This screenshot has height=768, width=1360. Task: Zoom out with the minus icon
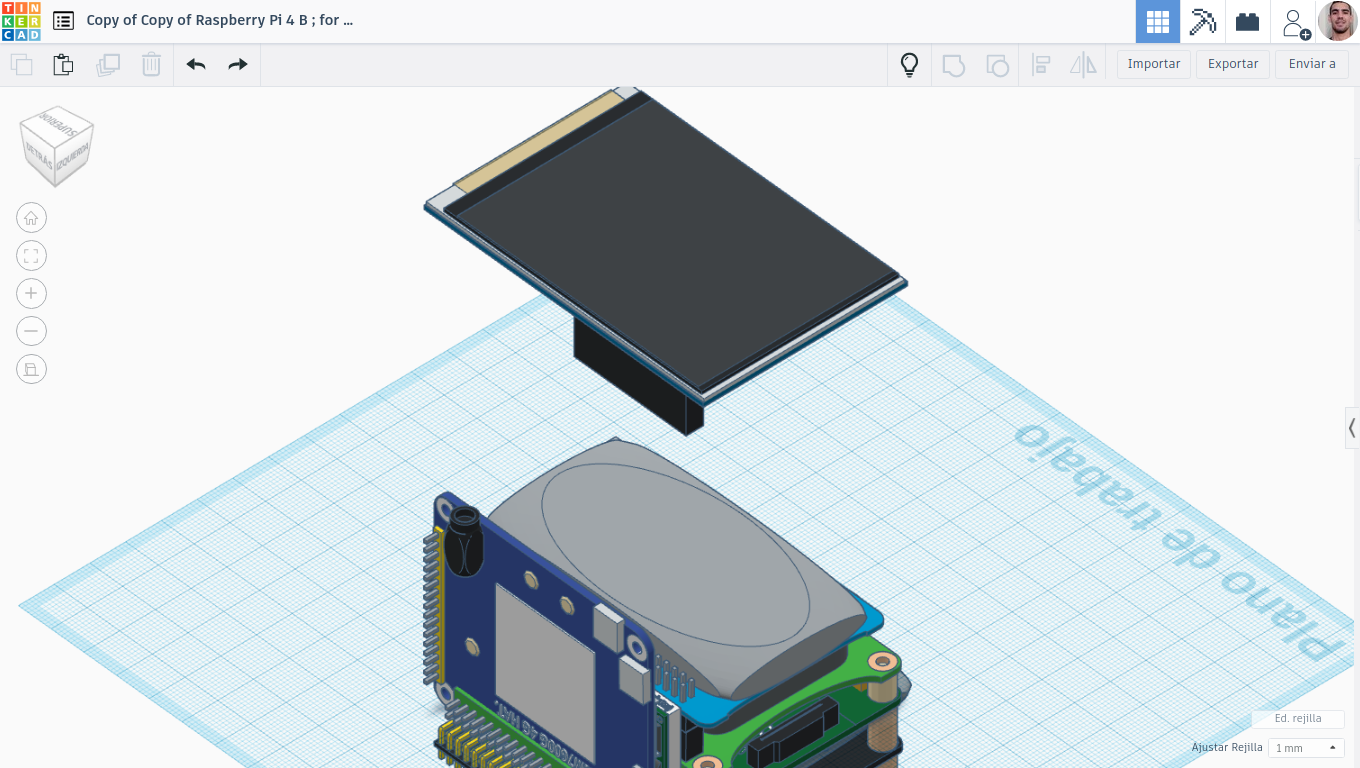pyautogui.click(x=31, y=331)
